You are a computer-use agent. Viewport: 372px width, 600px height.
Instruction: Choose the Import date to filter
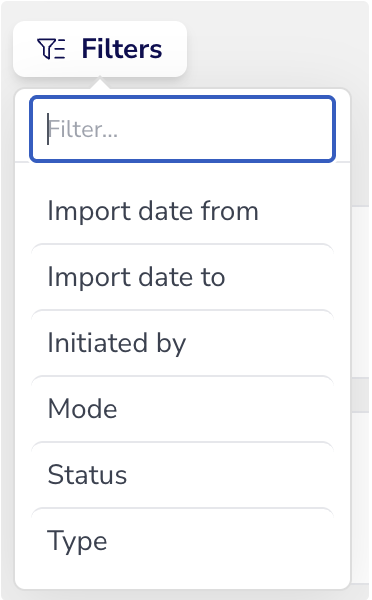coord(183,277)
